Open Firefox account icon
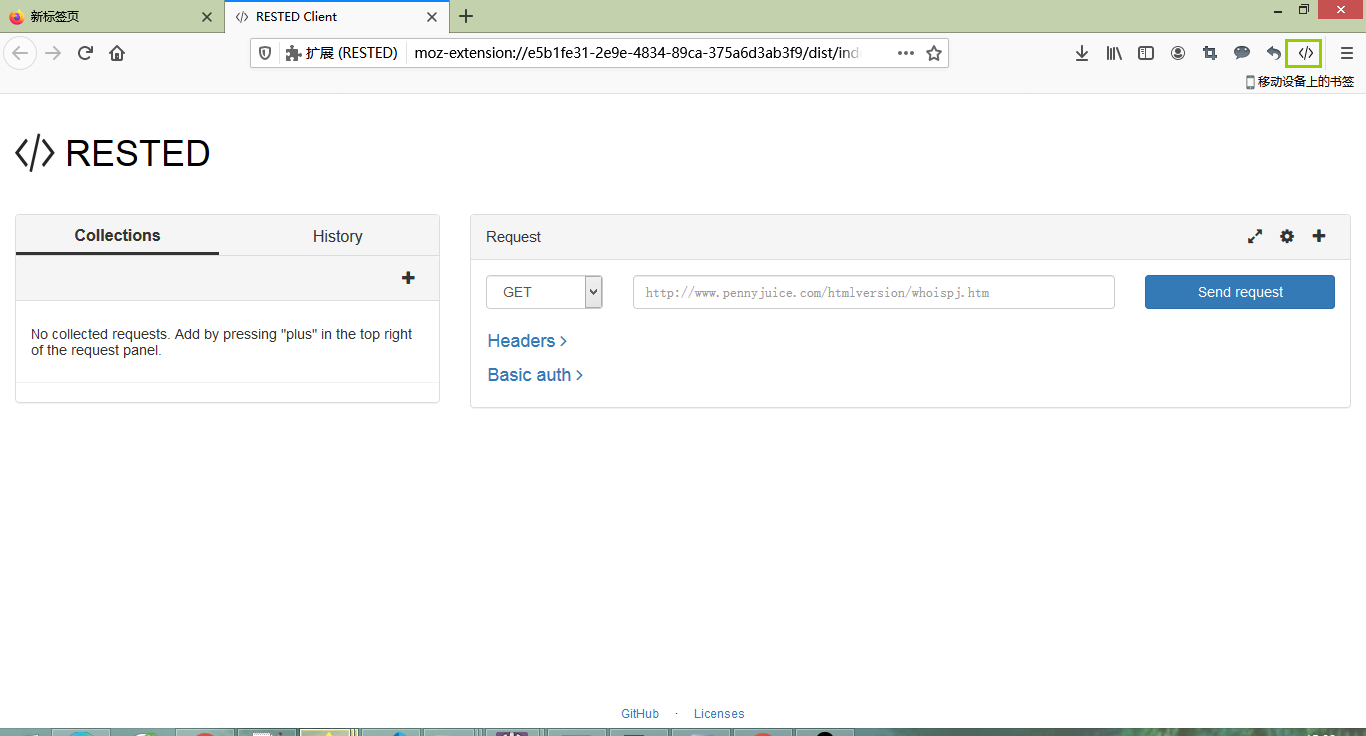1366x736 pixels. pyautogui.click(x=1178, y=53)
